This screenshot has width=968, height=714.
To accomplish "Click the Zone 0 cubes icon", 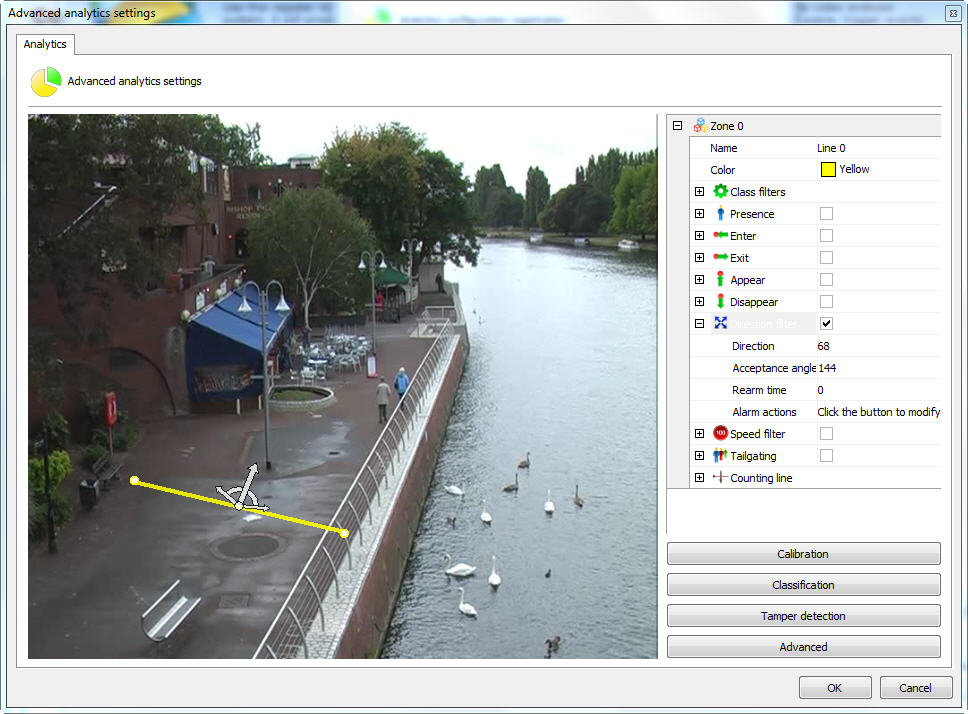I will click(700, 125).
